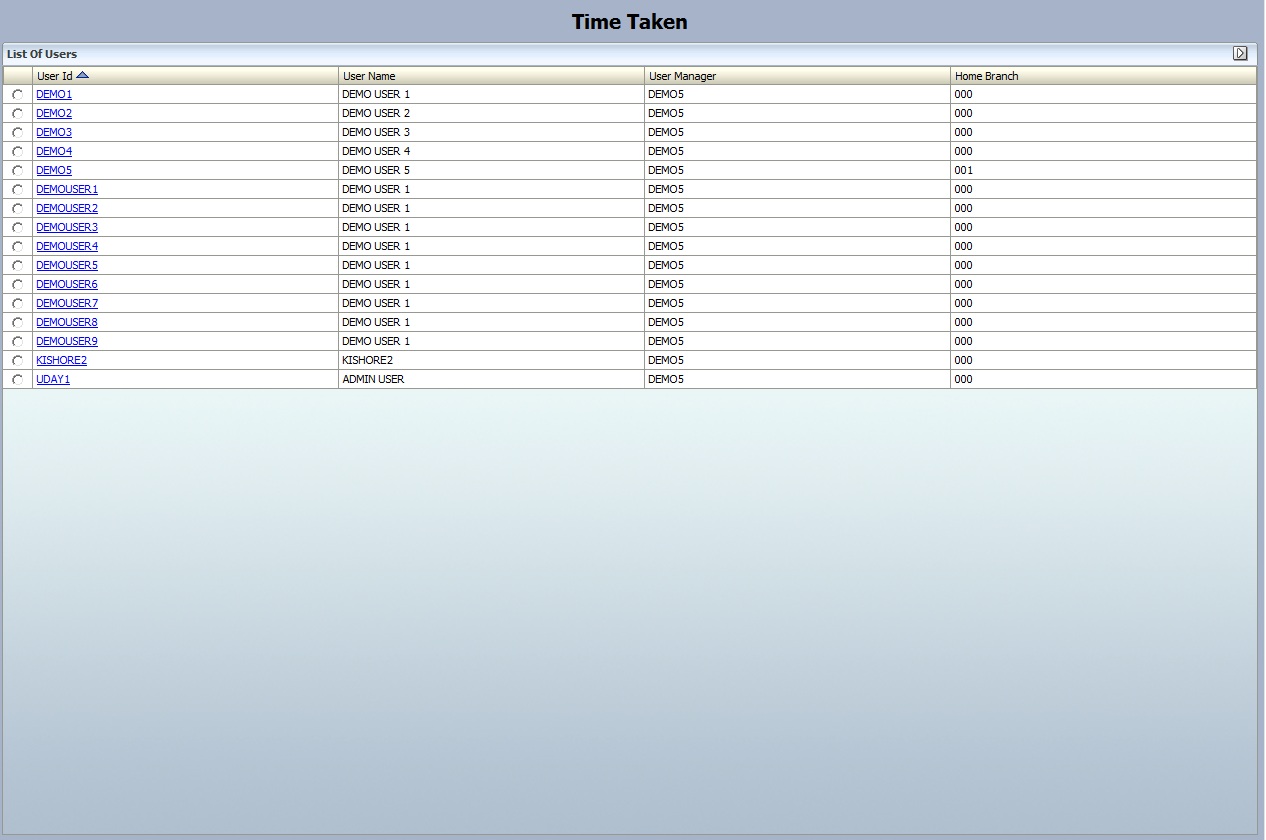Choose the DEMOUSER8 row radio button

point(18,323)
